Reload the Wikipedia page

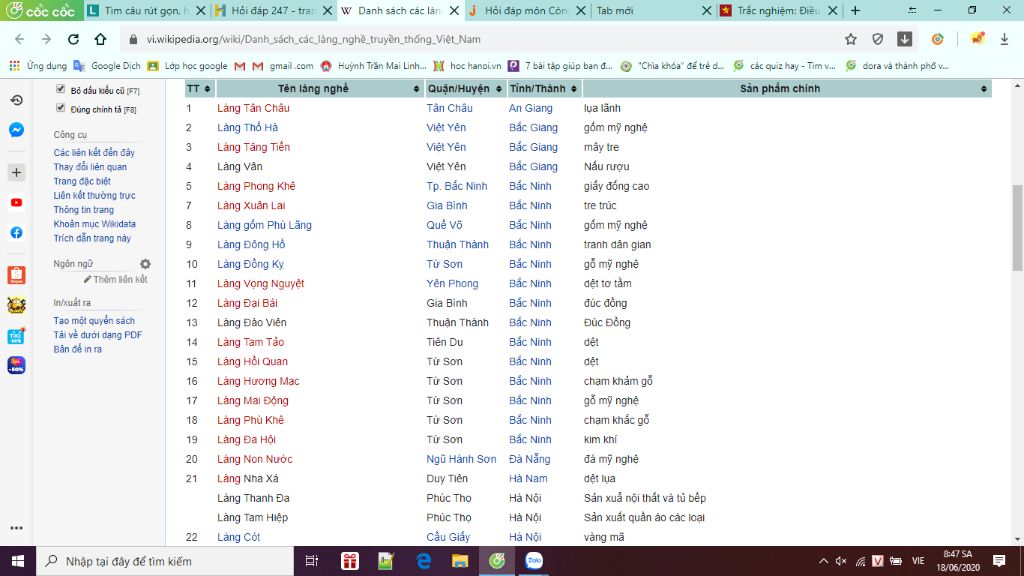pyautogui.click(x=73, y=39)
